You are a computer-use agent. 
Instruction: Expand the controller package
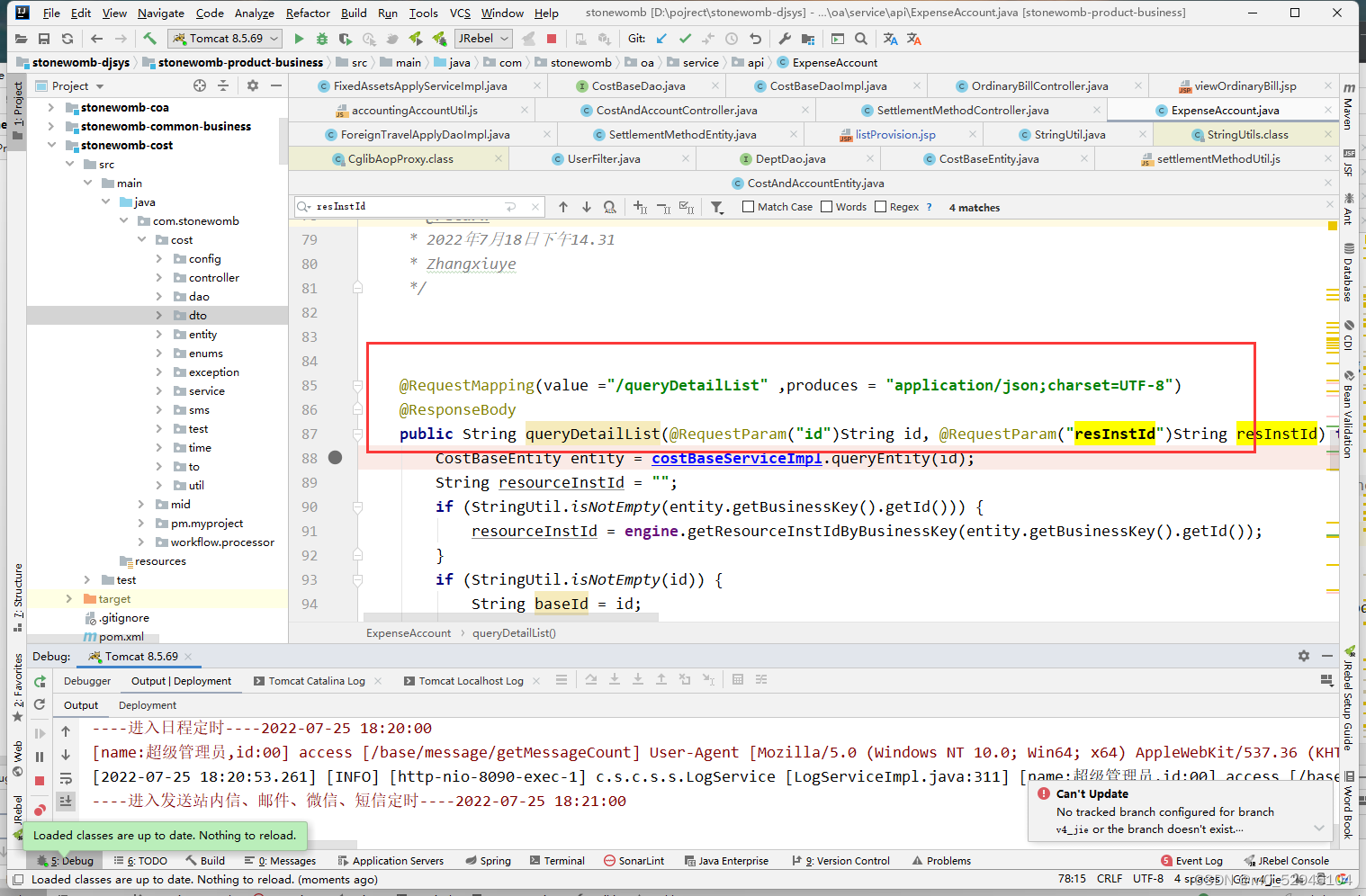point(159,277)
